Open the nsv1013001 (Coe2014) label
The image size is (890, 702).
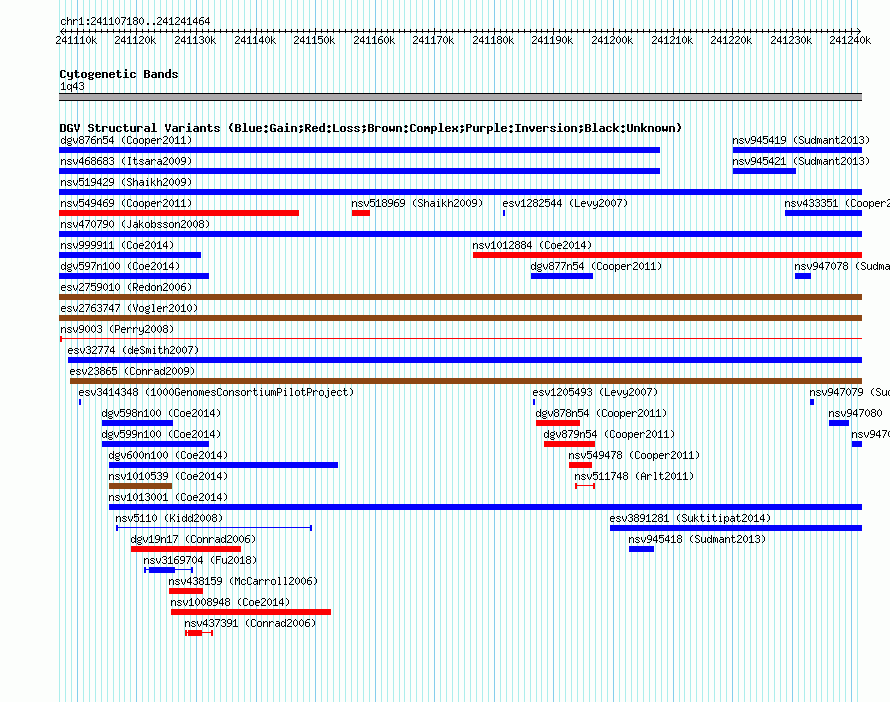coord(168,497)
